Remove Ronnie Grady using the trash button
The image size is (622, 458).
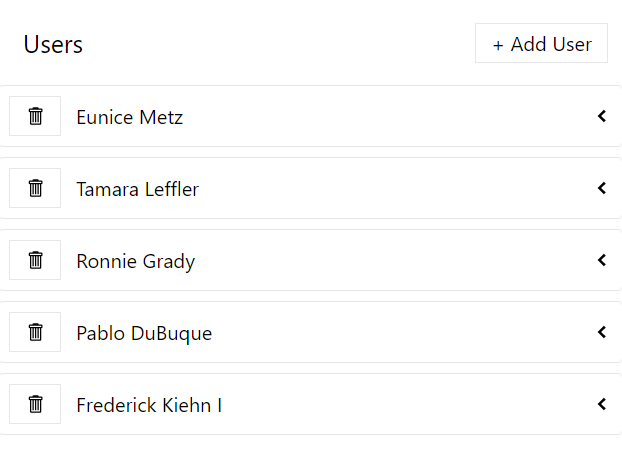pyautogui.click(x=35, y=260)
